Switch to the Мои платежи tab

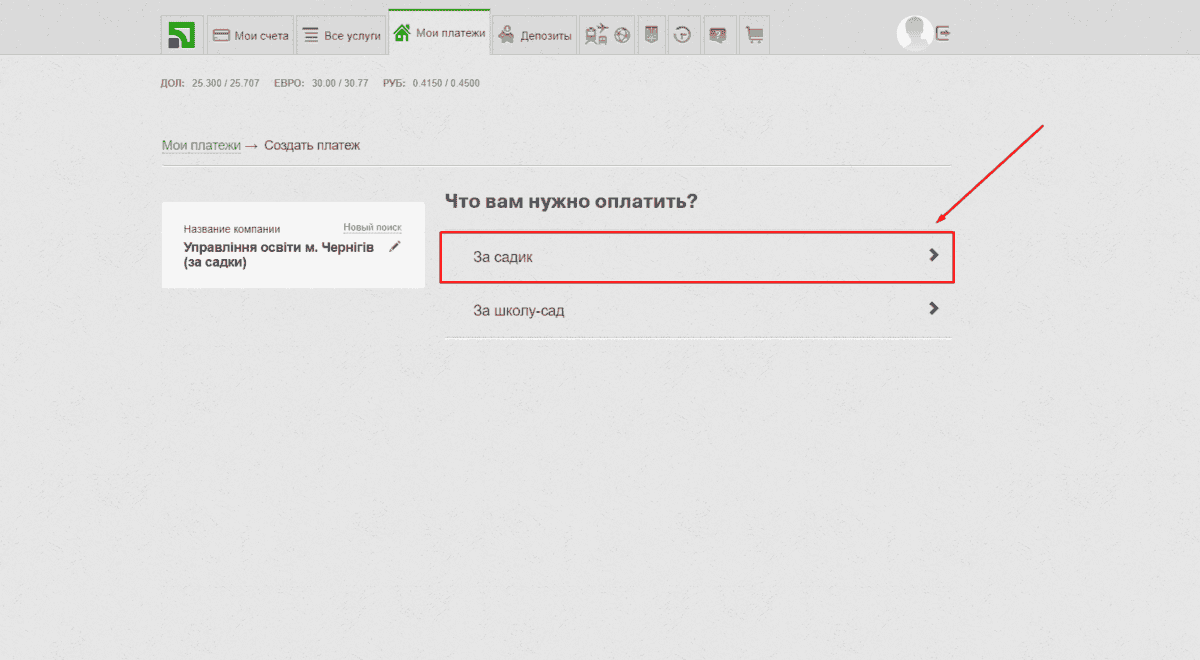[x=439, y=33]
